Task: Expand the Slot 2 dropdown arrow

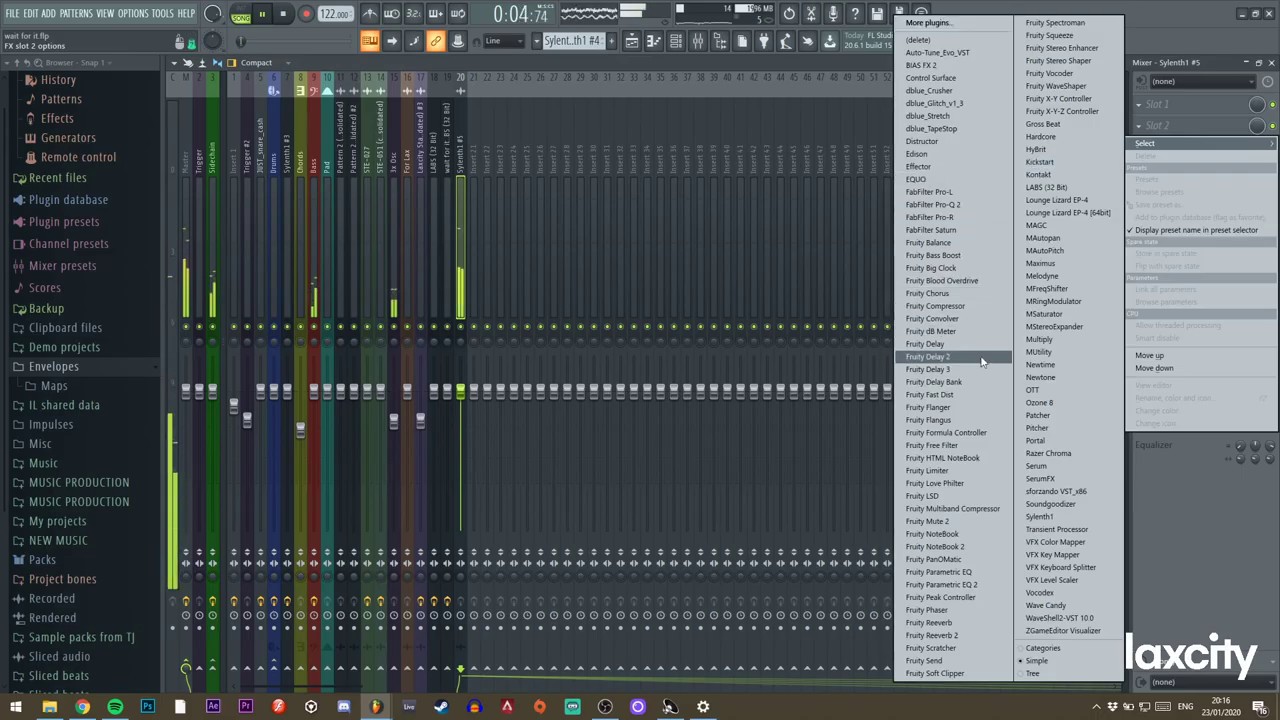Action: 1138,126
